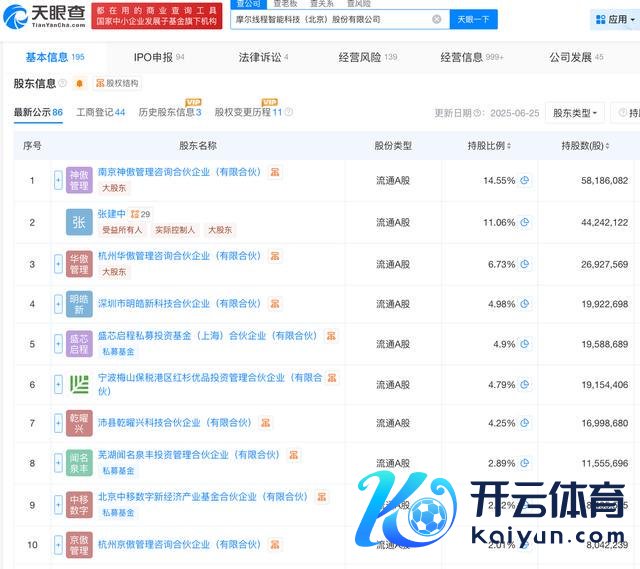Open the 股东类型 dropdown filter

click(577, 113)
